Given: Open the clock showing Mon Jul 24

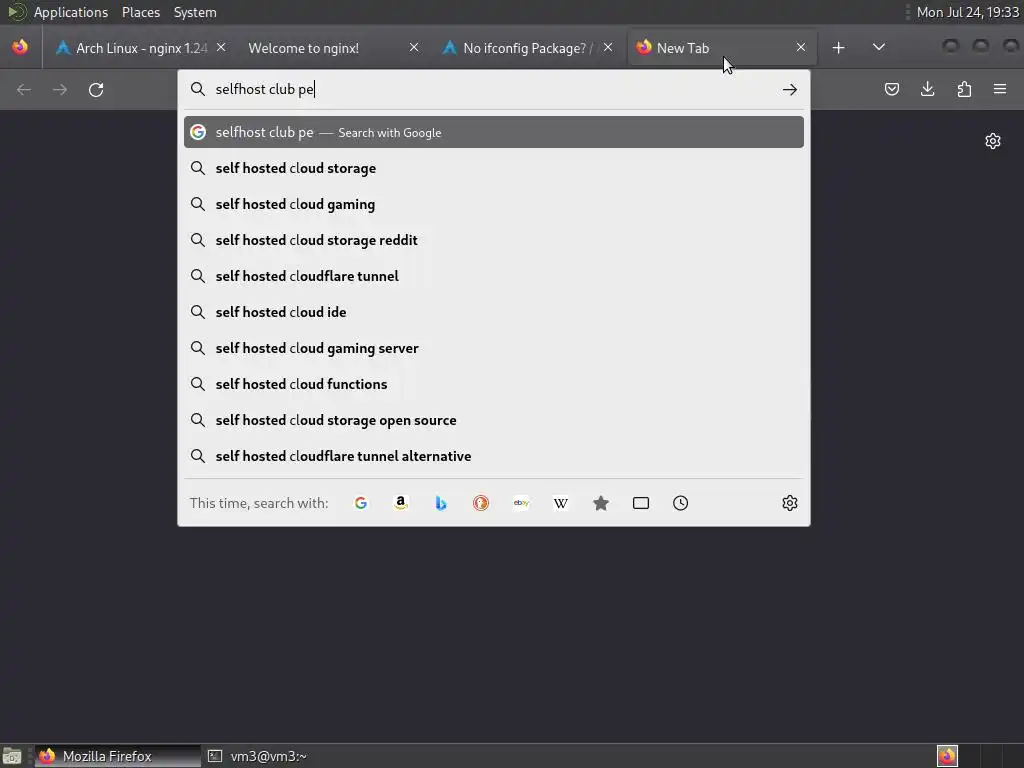Looking at the screenshot, I should point(967,12).
